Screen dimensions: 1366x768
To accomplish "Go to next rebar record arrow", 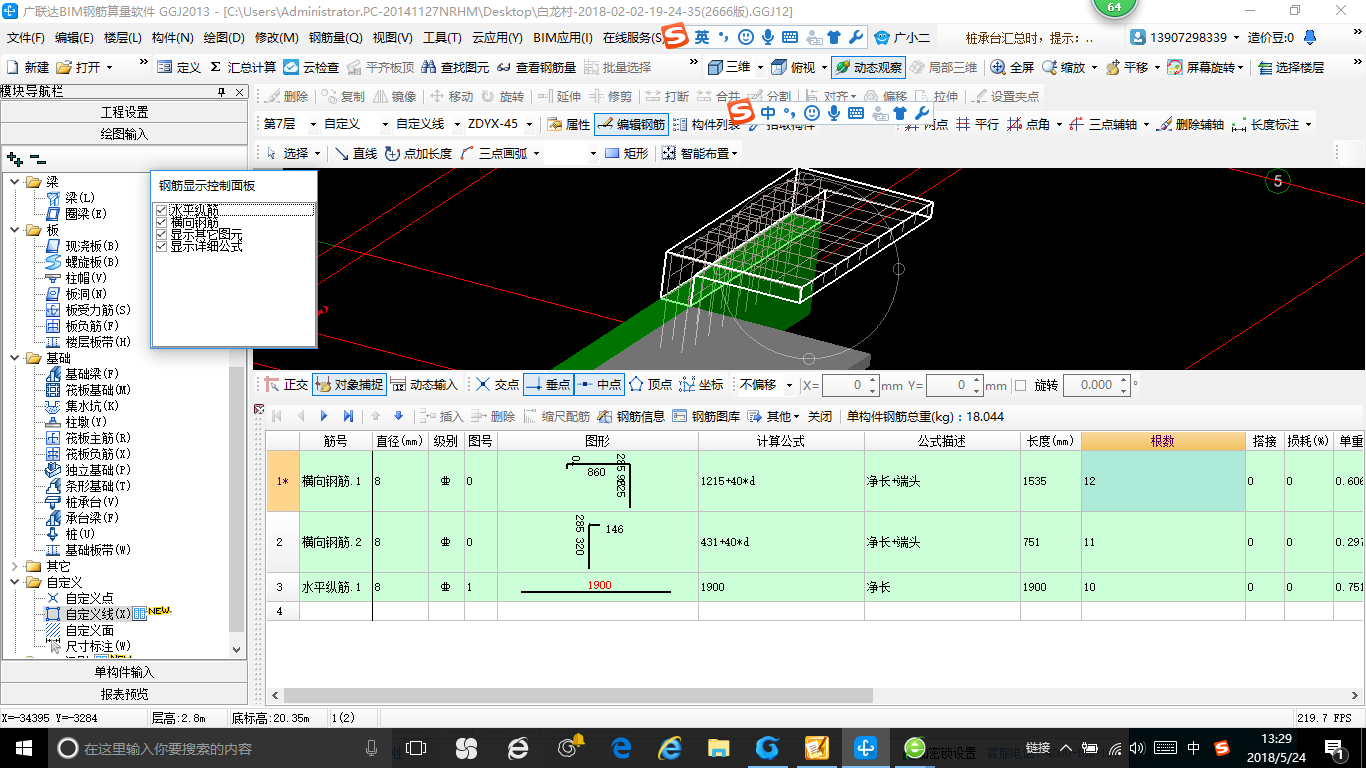I will click(x=323, y=417).
